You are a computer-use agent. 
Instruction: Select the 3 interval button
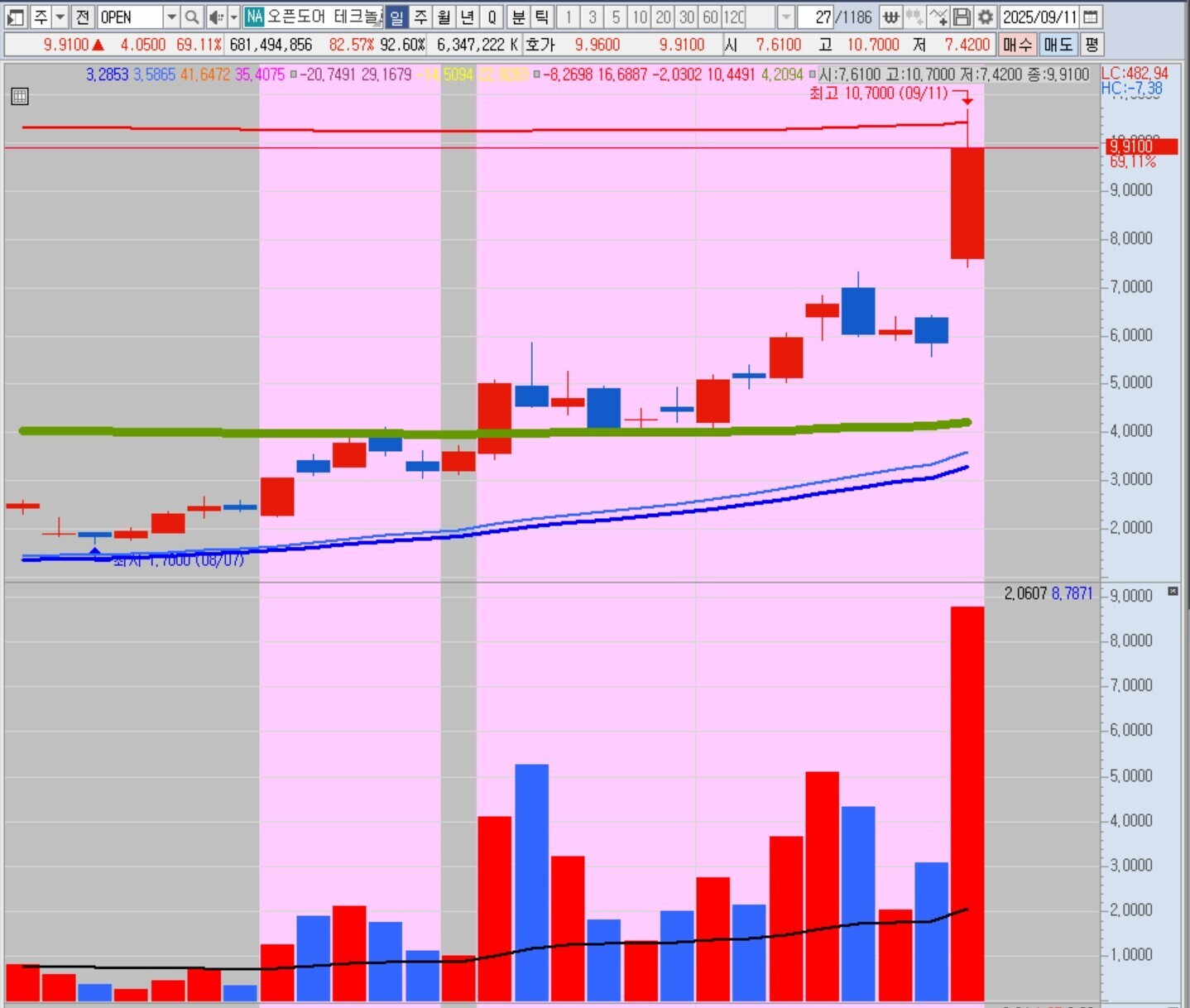click(592, 17)
